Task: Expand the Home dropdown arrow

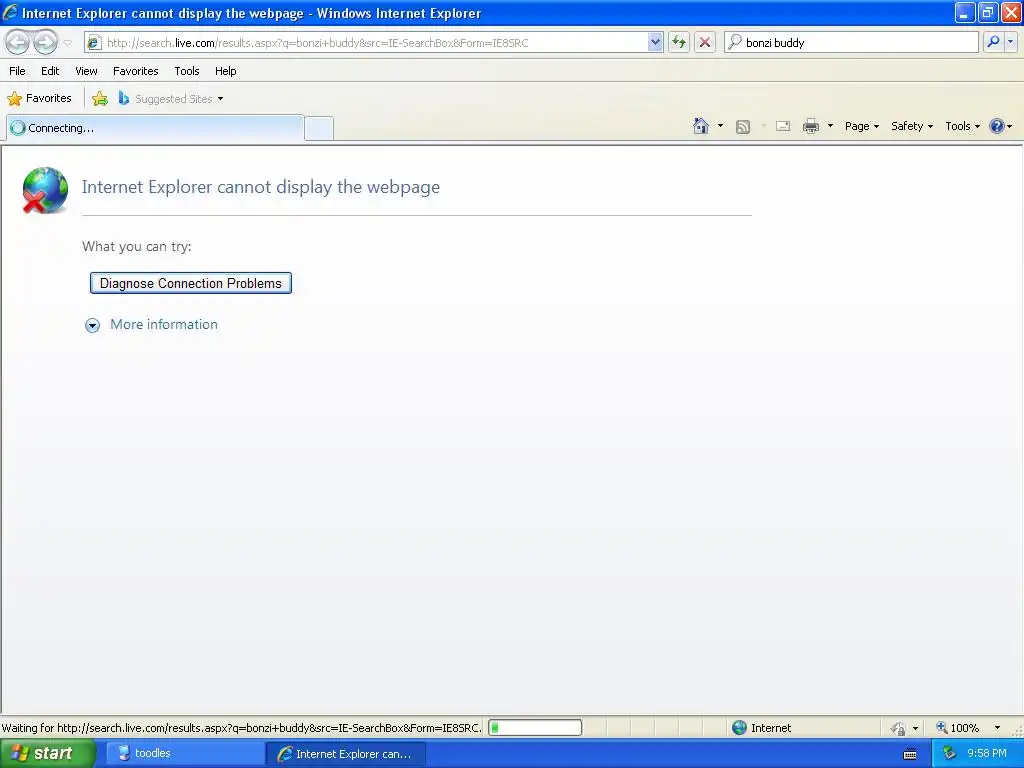Action: [720, 126]
